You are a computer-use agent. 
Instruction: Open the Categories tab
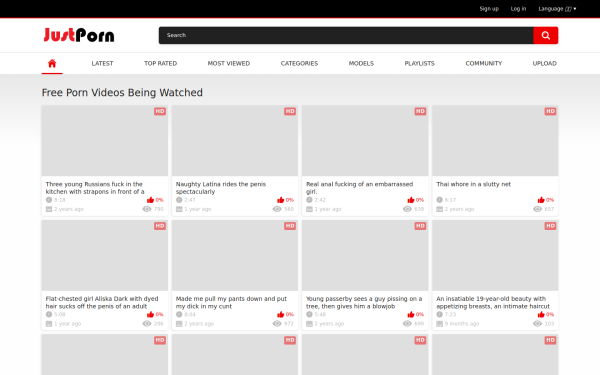point(299,64)
